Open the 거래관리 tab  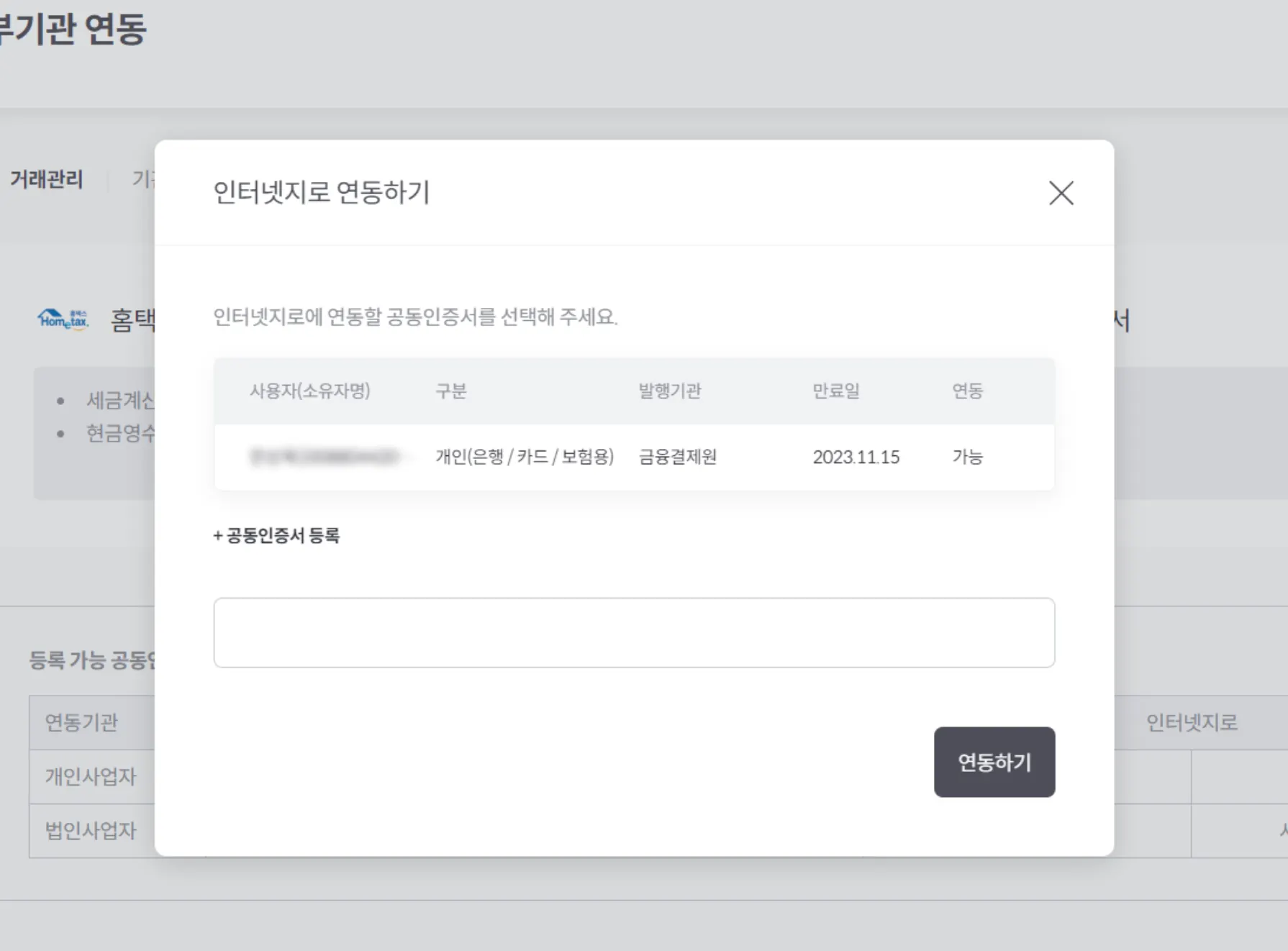pyautogui.click(x=47, y=179)
